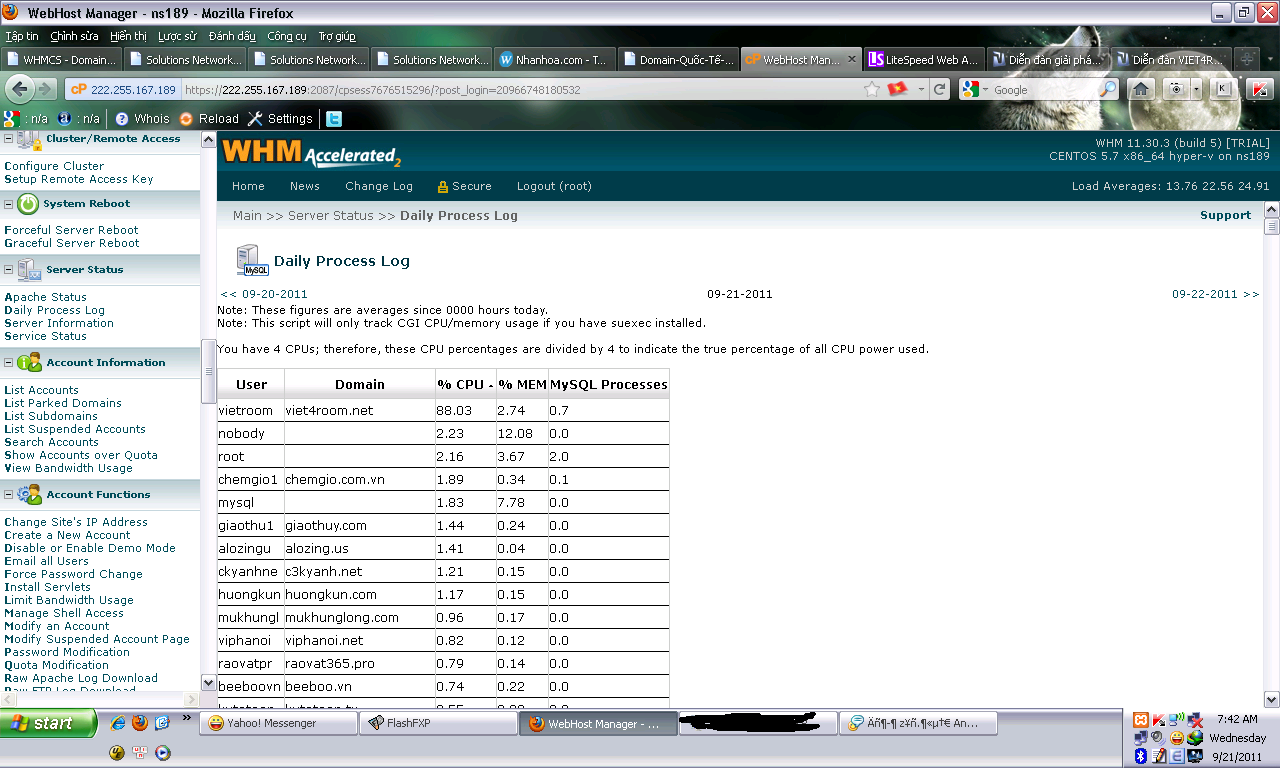Open the address bar history dropdown arrow
1280x768 pixels.
coord(919,89)
